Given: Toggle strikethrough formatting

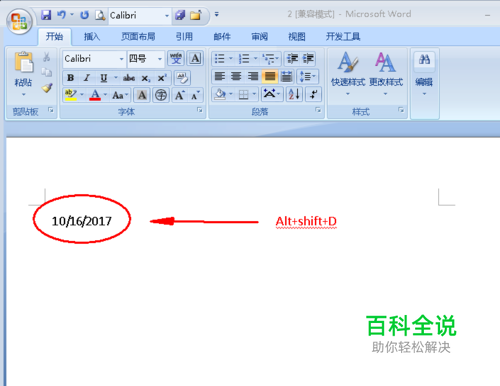Looking at the screenshot, I should click(129, 78).
